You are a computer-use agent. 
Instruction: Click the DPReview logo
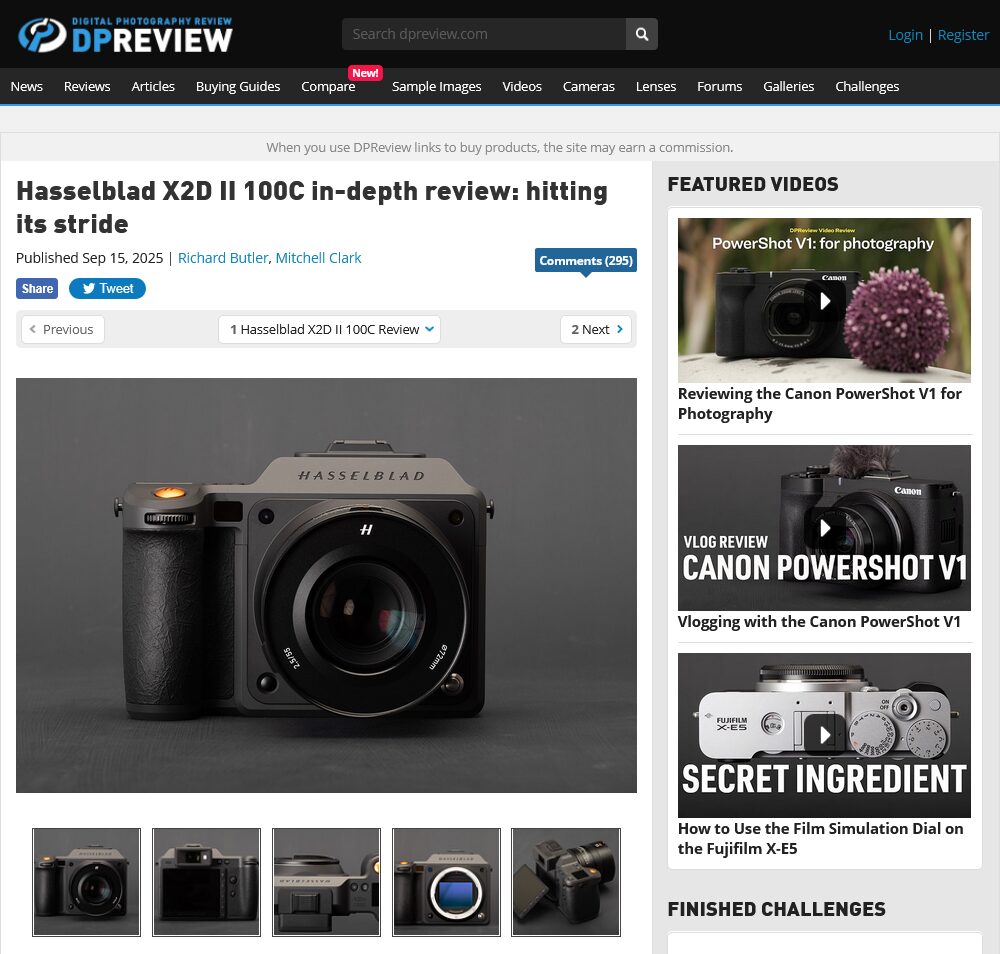tap(126, 35)
